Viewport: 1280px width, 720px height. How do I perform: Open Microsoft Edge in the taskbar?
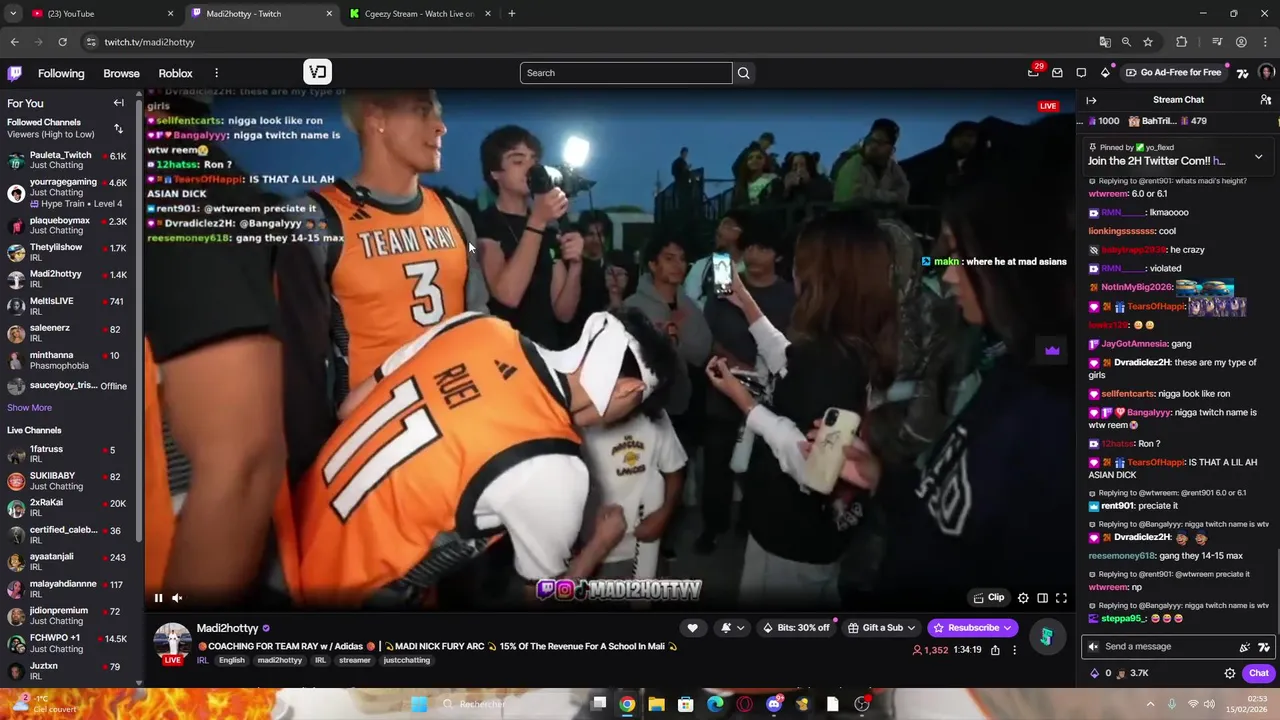tap(715, 704)
